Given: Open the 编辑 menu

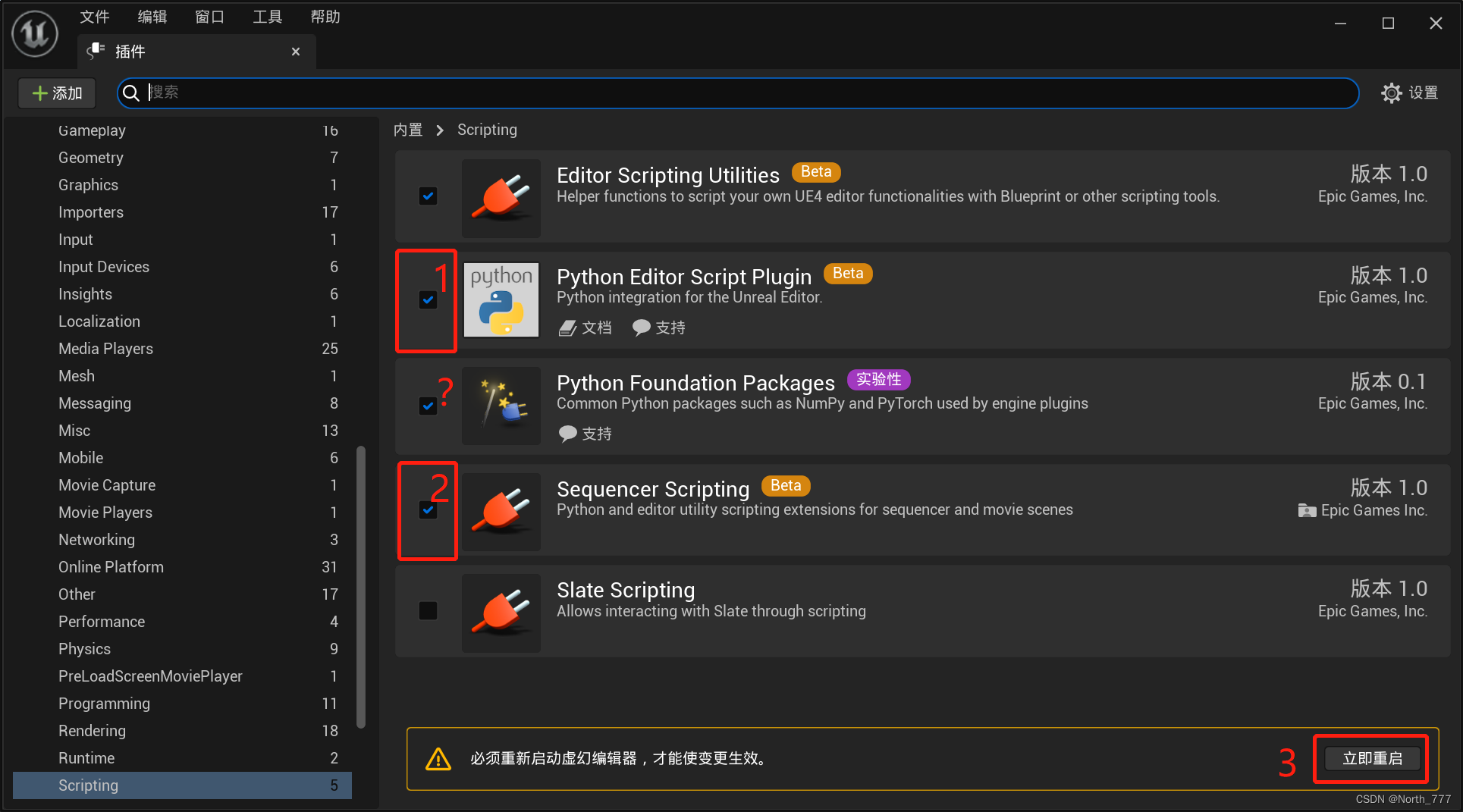Looking at the screenshot, I should (x=152, y=17).
